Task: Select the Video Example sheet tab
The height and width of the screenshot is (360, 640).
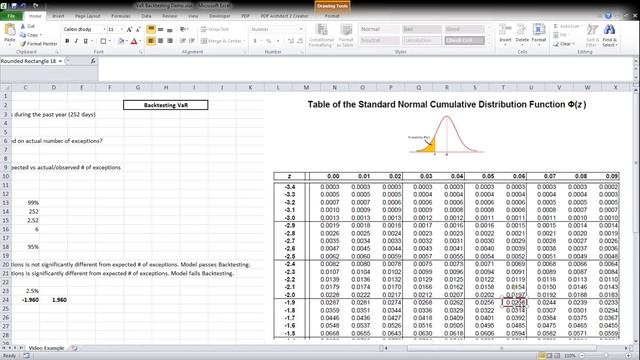Action: pos(46,348)
